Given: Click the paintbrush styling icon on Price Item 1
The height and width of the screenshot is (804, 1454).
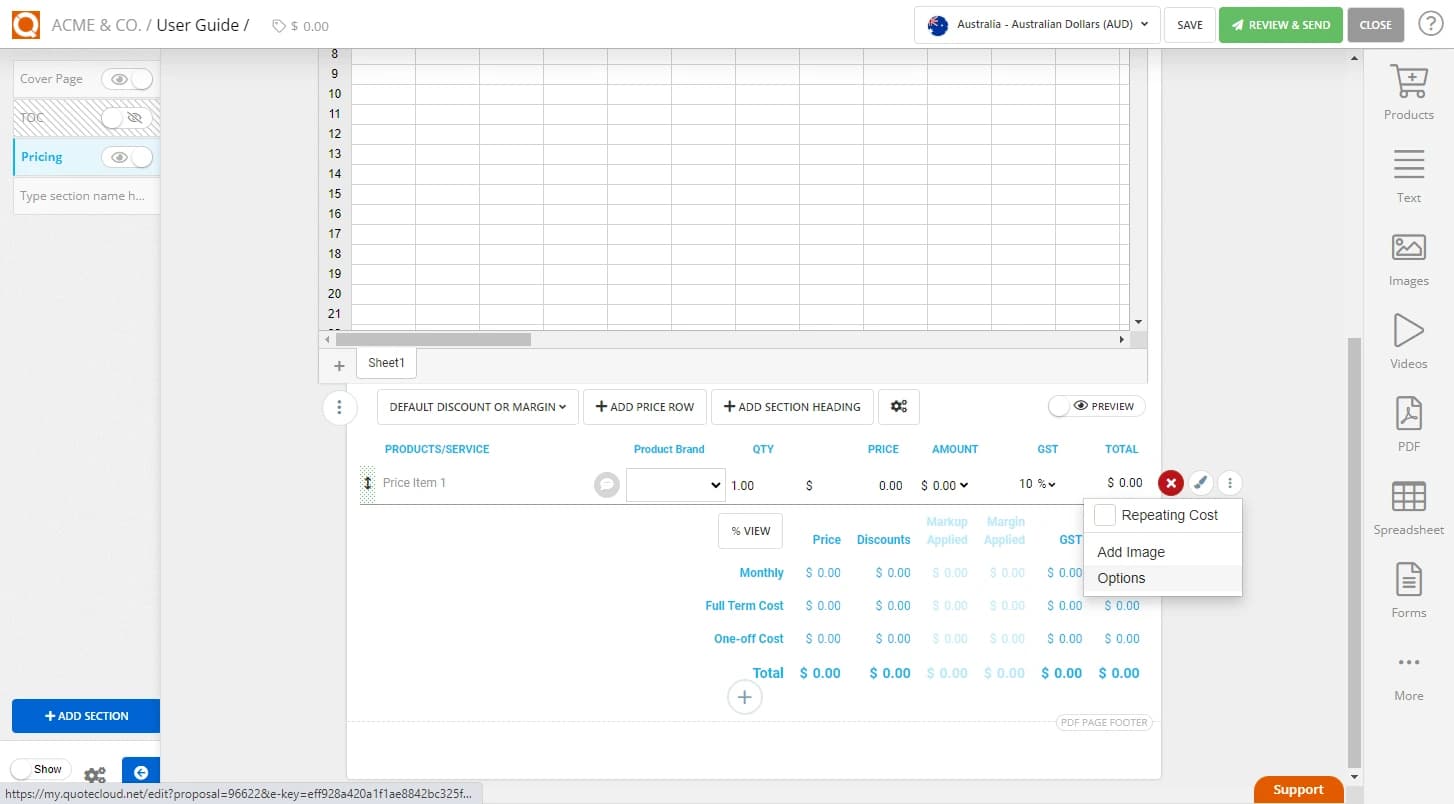Looking at the screenshot, I should point(1201,483).
